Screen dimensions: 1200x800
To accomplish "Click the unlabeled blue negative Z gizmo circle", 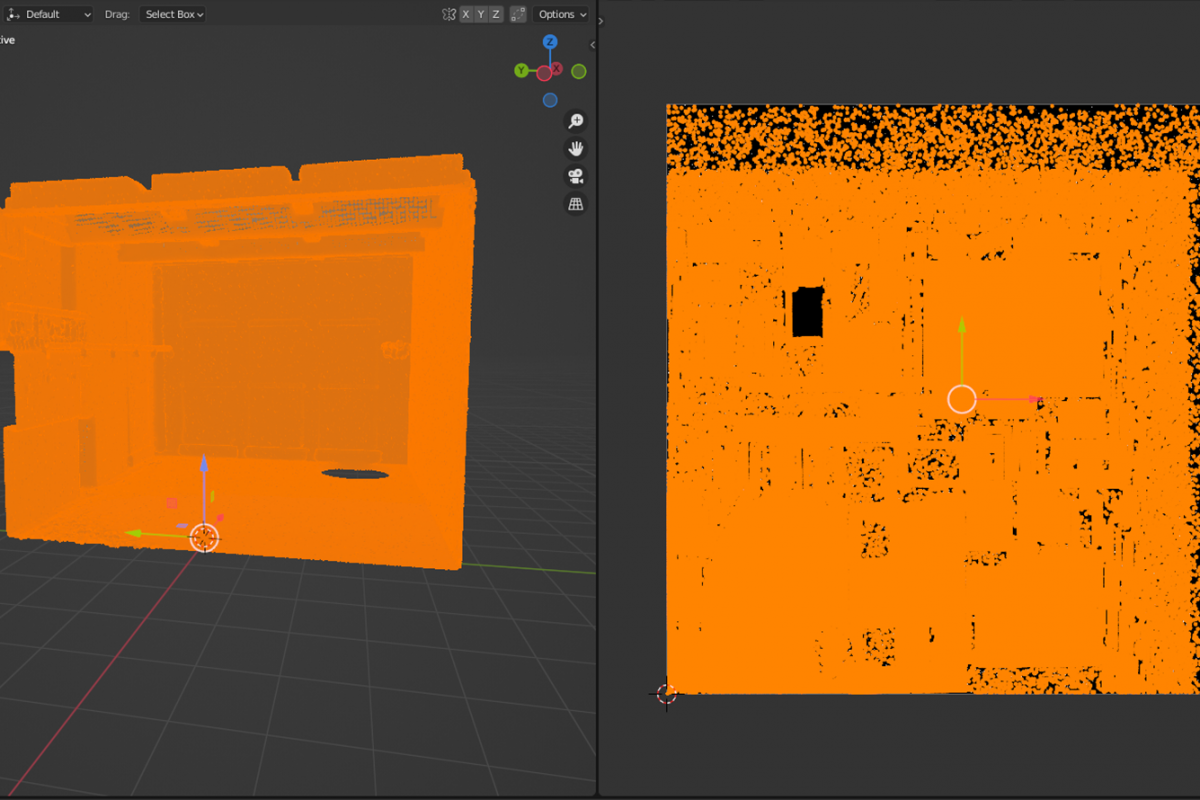I will pos(550,100).
